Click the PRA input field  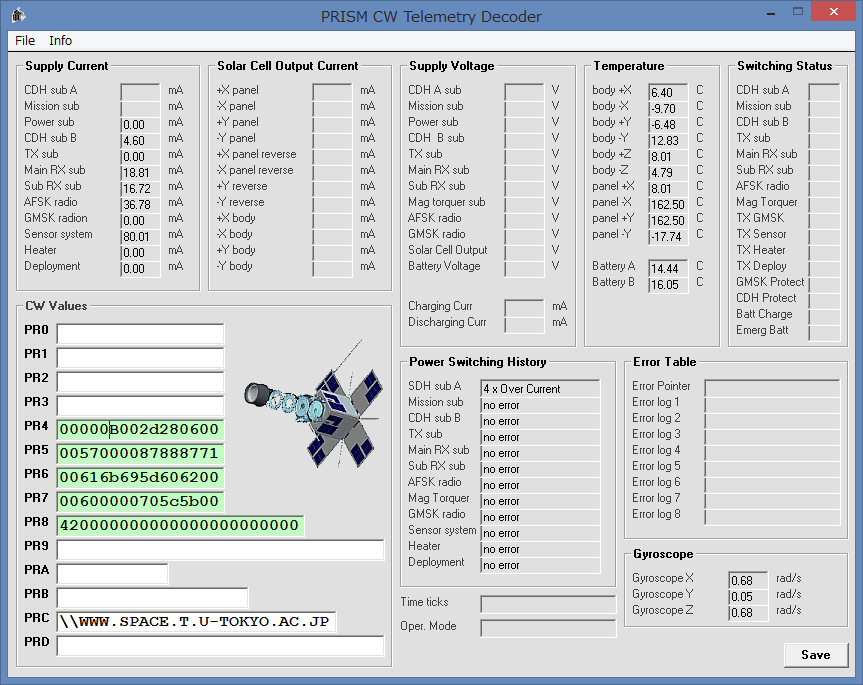pos(112,573)
